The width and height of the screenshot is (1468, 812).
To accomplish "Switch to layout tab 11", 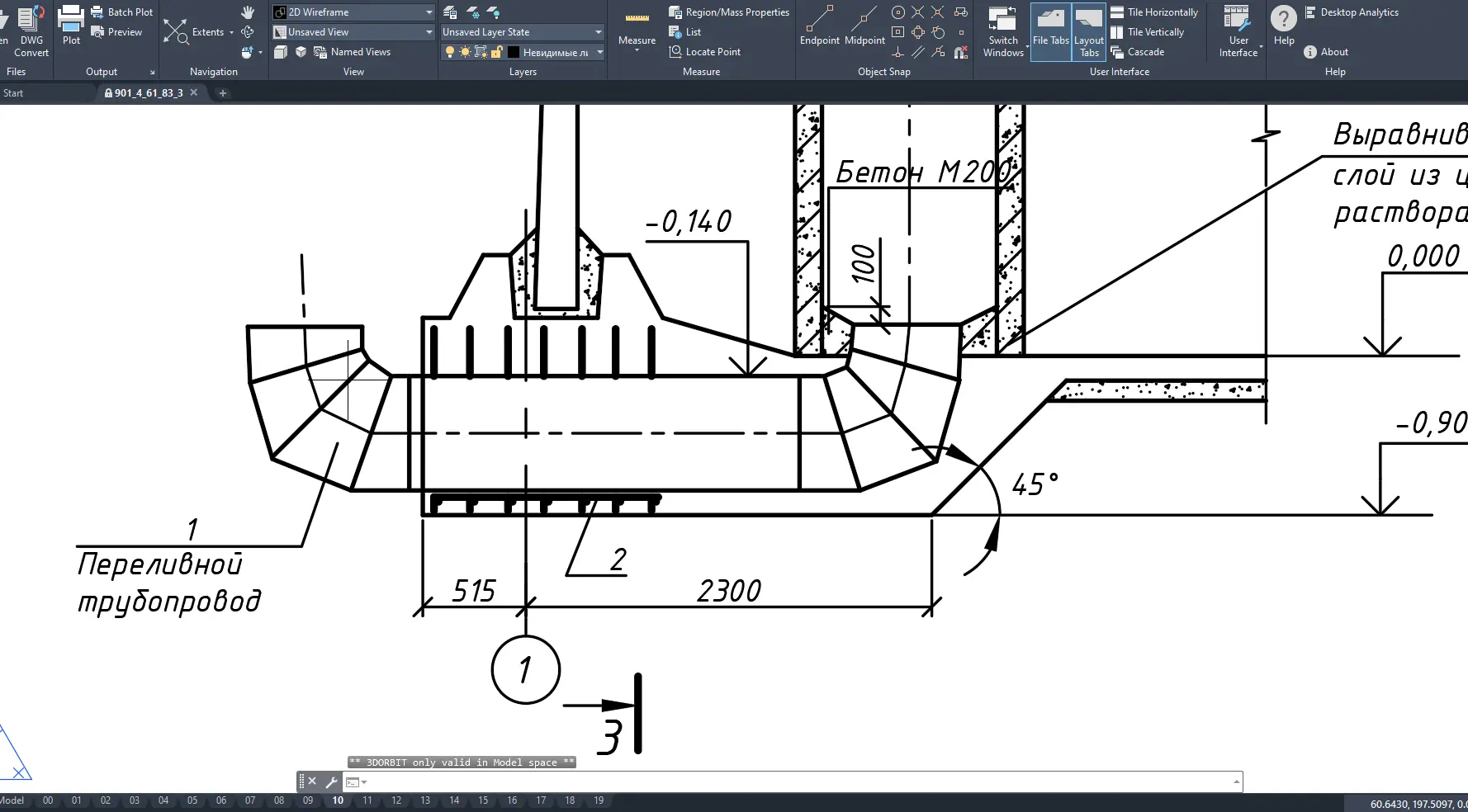I will coord(367,800).
